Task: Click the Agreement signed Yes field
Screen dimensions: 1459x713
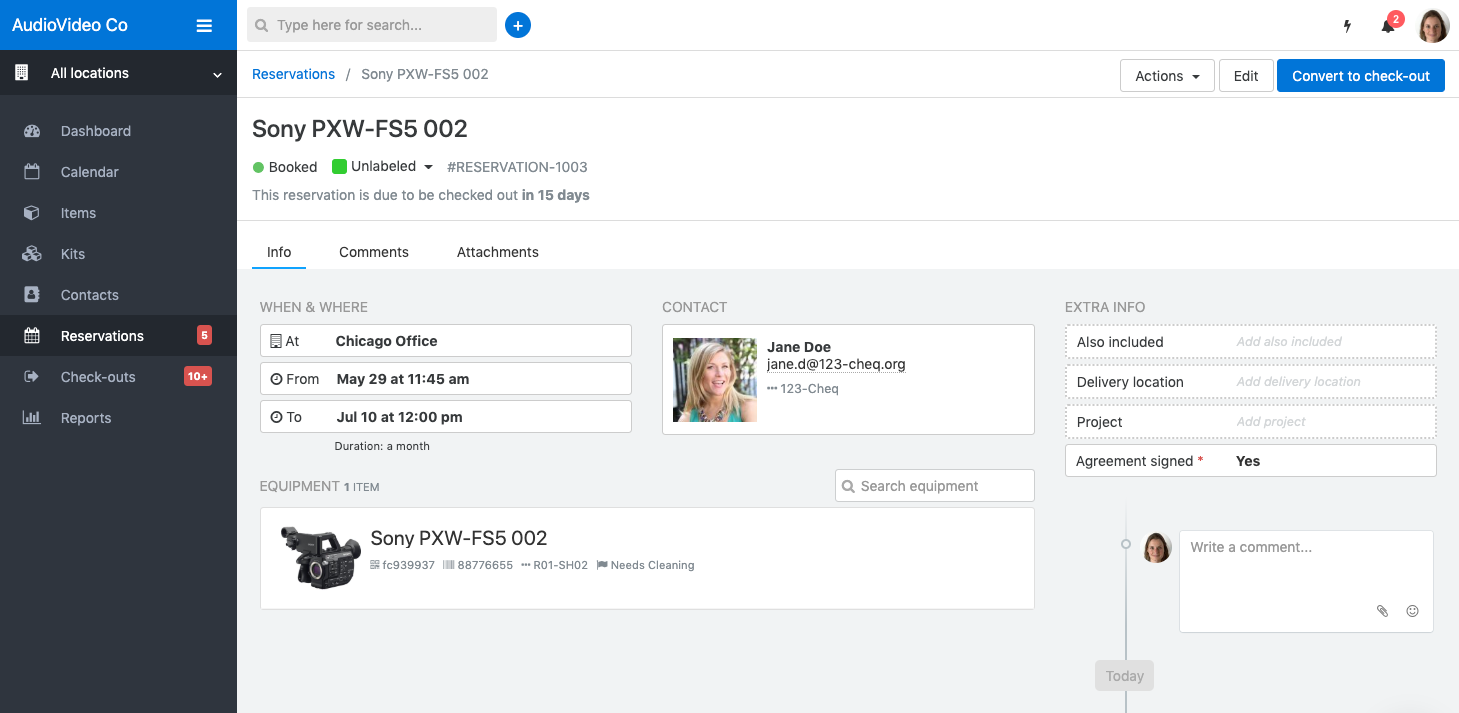Action: click(x=1251, y=461)
